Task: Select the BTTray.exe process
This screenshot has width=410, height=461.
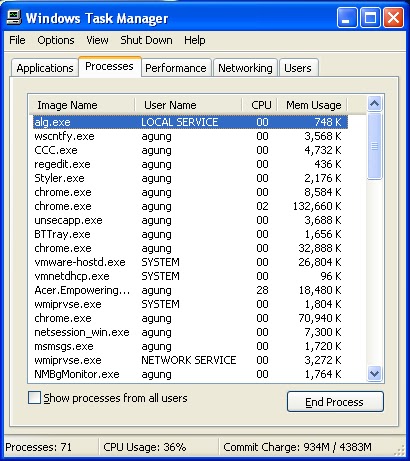Action: point(190,234)
